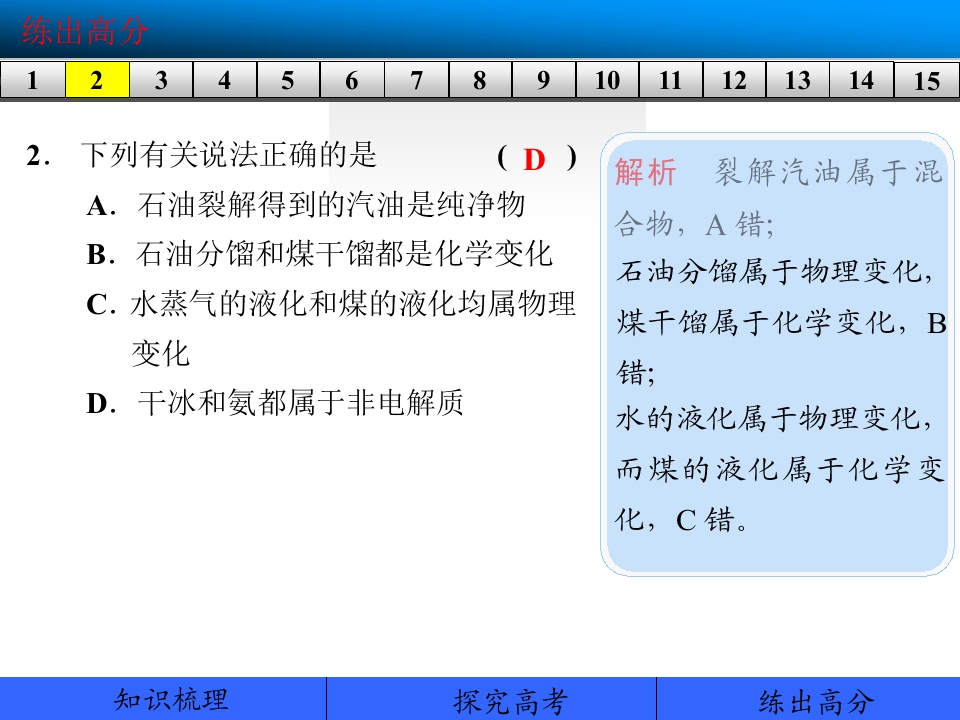960x720 pixels.
Task: Click explanation line 合物，A 错；
Action: click(694, 224)
